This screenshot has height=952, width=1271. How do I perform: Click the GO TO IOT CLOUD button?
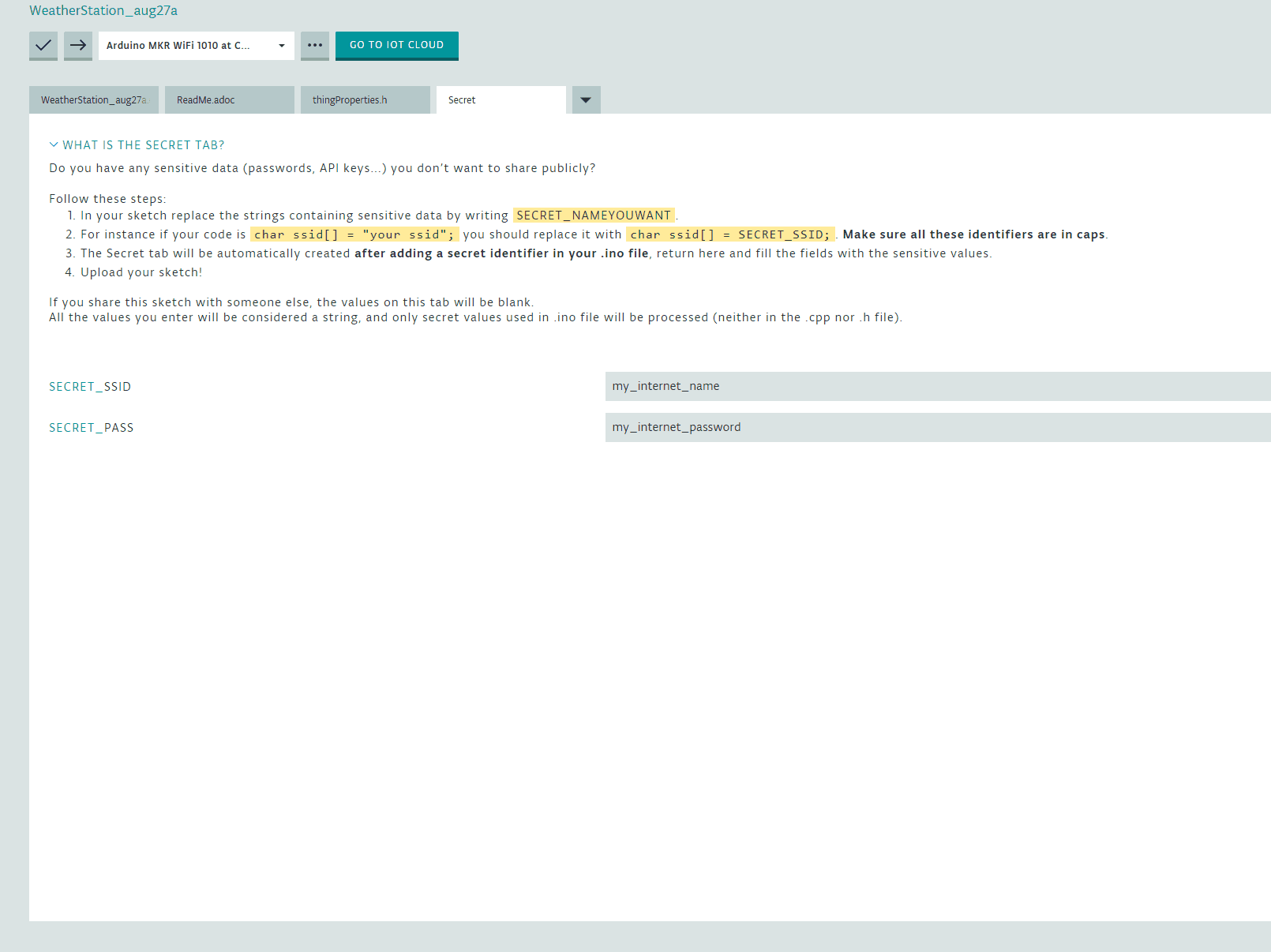(x=396, y=45)
